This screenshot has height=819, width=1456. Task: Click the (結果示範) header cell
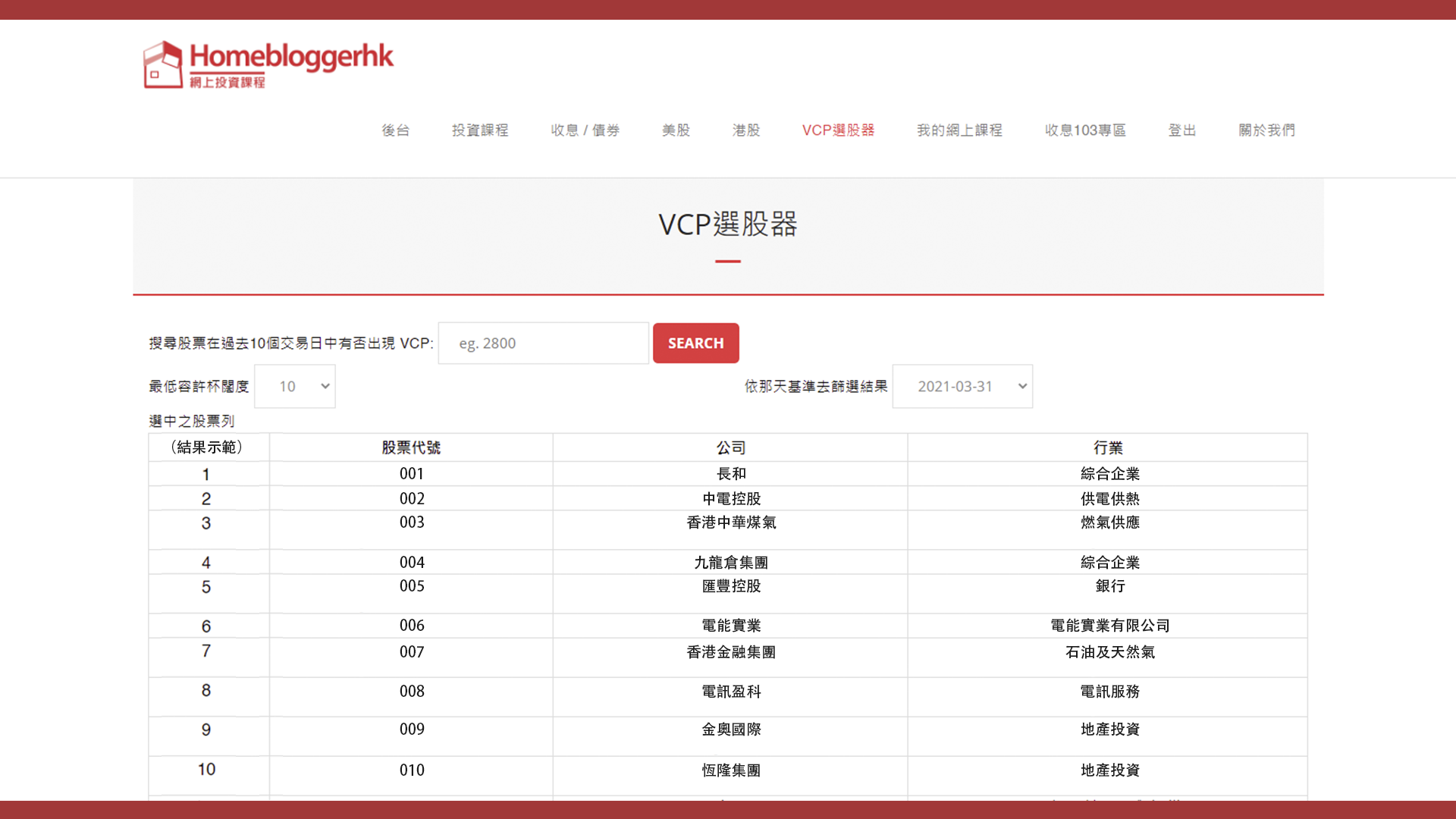207,447
